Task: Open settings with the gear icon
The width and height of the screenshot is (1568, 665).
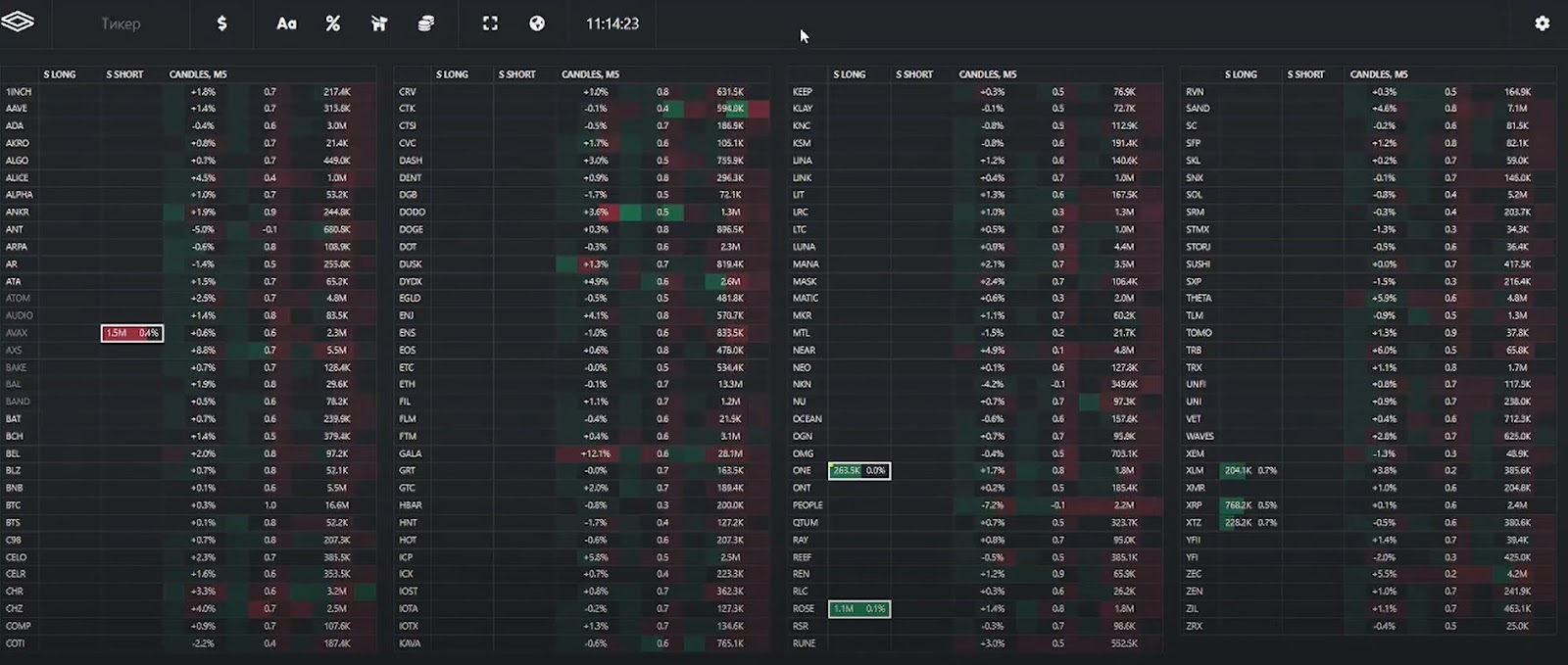Action: [x=1543, y=24]
